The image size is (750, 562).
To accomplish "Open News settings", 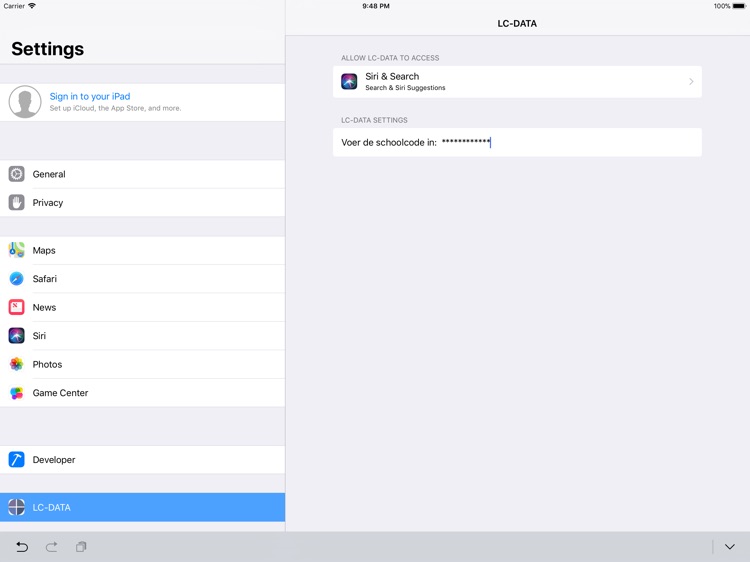I will [143, 307].
